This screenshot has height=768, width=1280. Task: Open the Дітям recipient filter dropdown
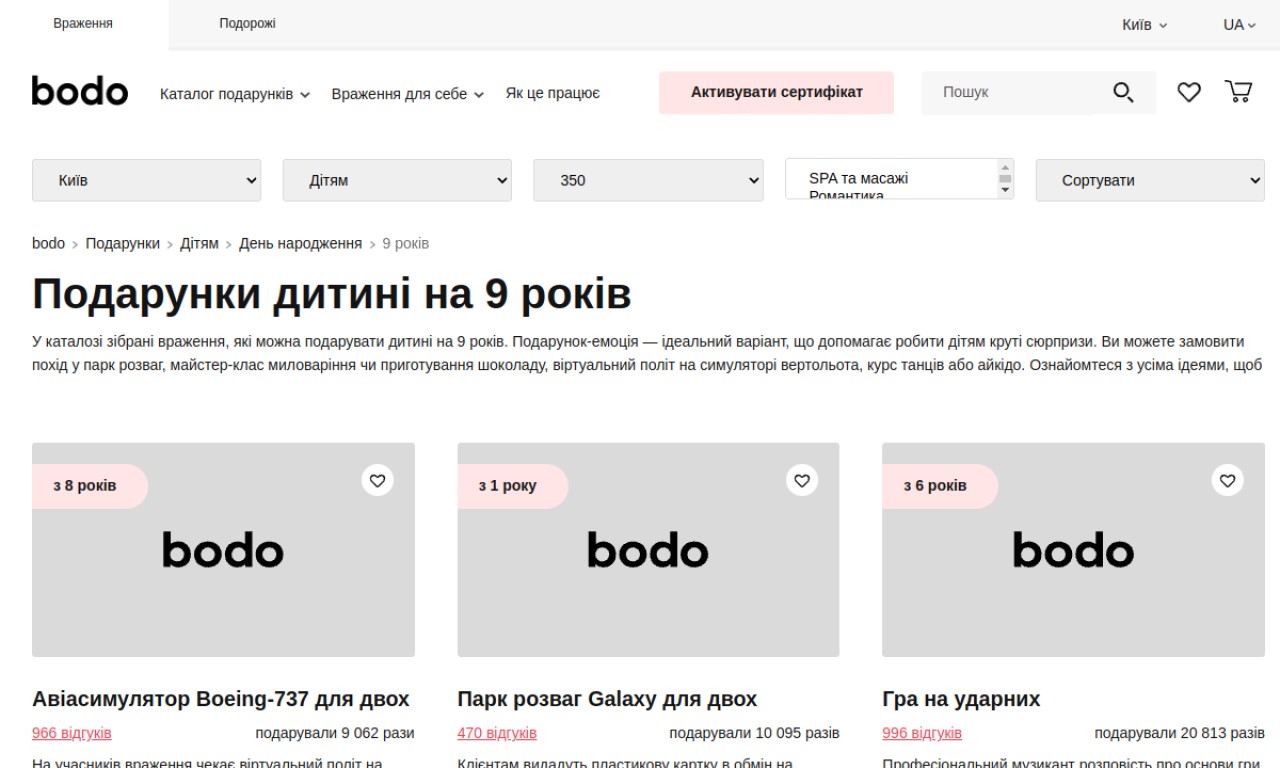[x=397, y=180]
